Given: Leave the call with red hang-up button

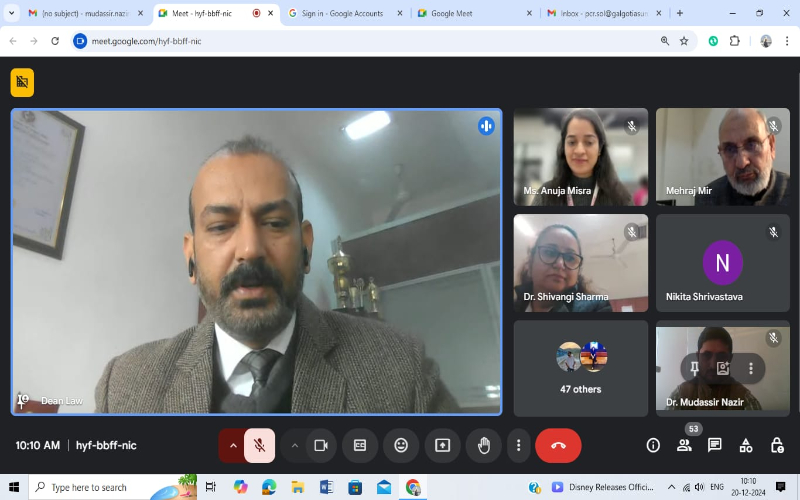Looking at the screenshot, I should click(x=558, y=445).
